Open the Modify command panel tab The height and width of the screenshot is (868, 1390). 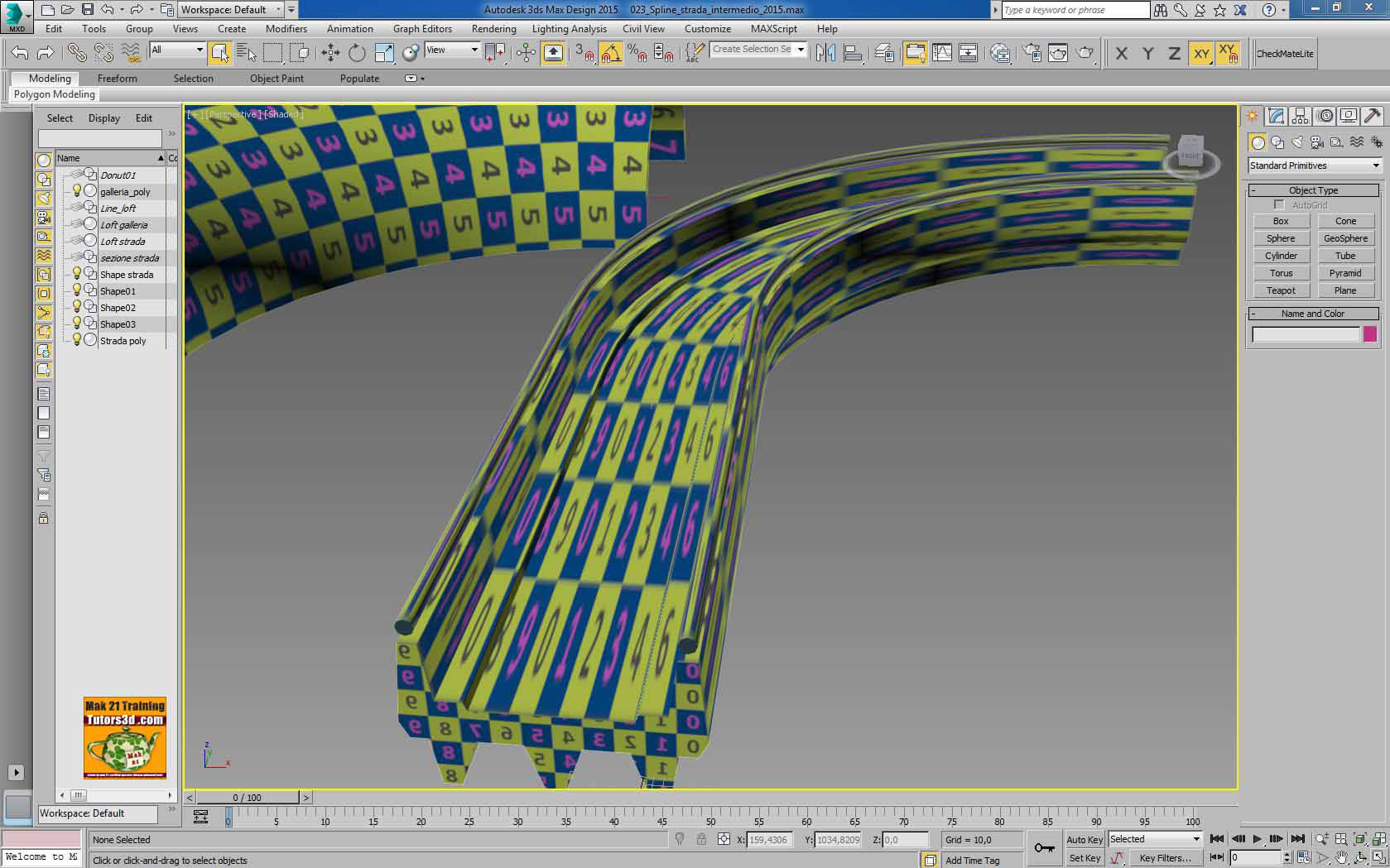pyautogui.click(x=1276, y=116)
